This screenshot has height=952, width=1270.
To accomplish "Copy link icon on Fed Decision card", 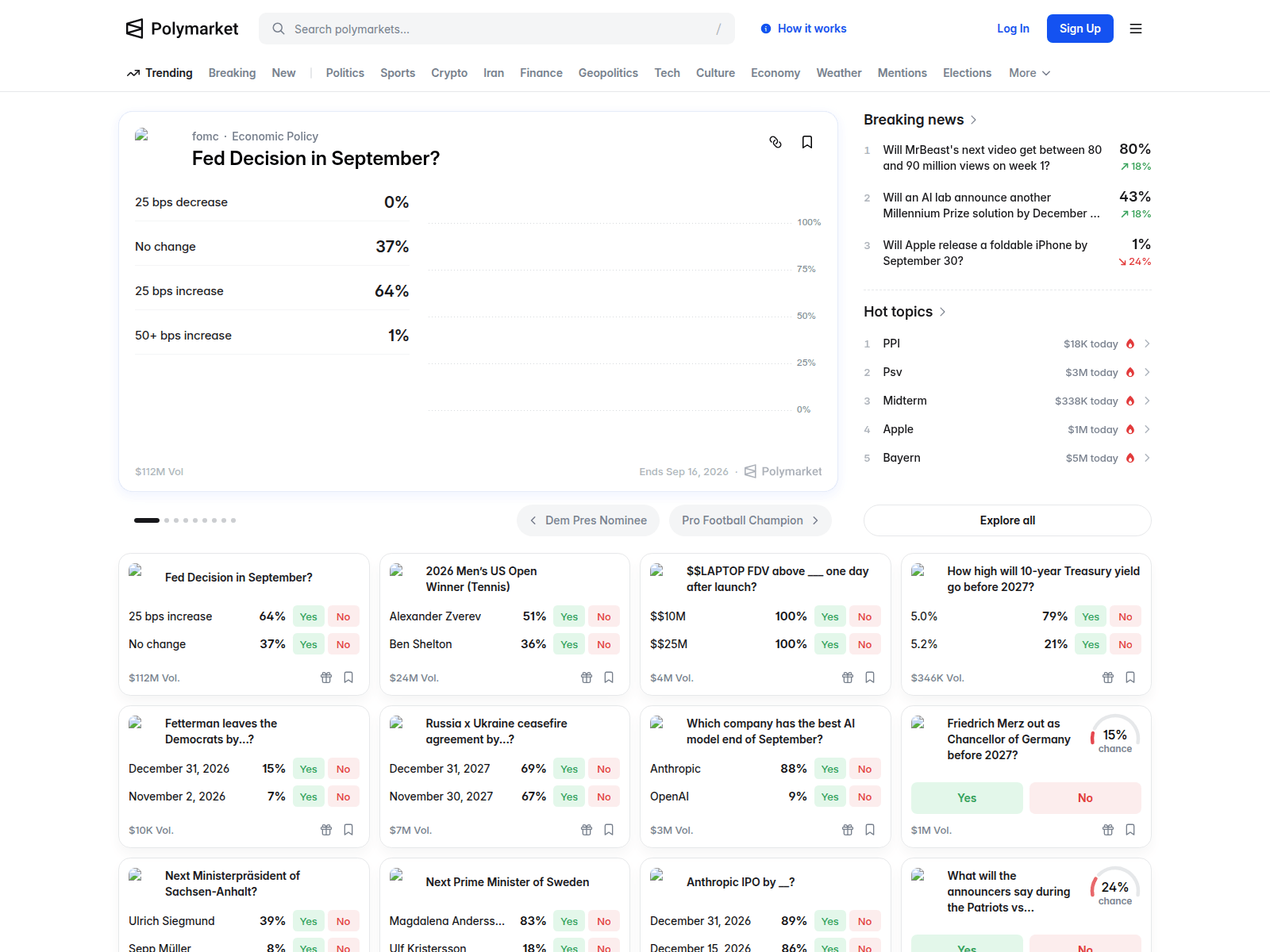I will pos(775,142).
